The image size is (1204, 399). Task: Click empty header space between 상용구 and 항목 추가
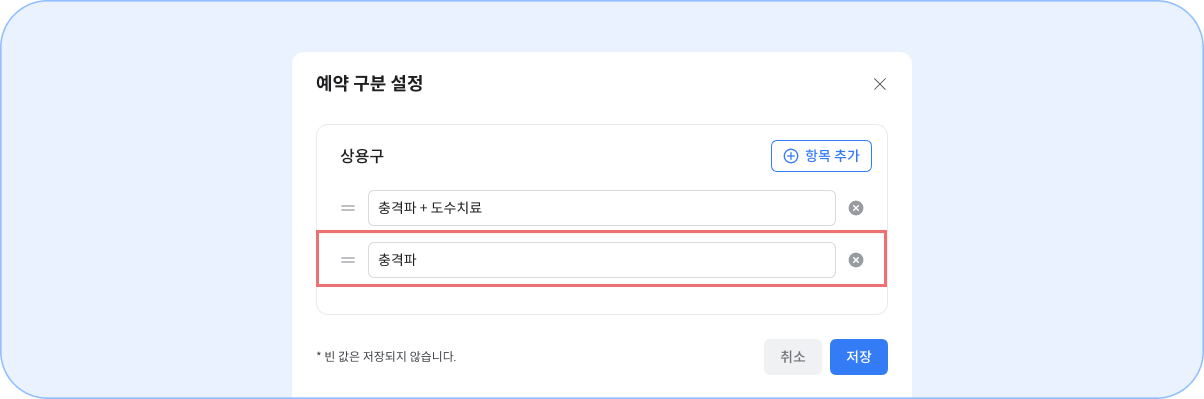(x=578, y=156)
